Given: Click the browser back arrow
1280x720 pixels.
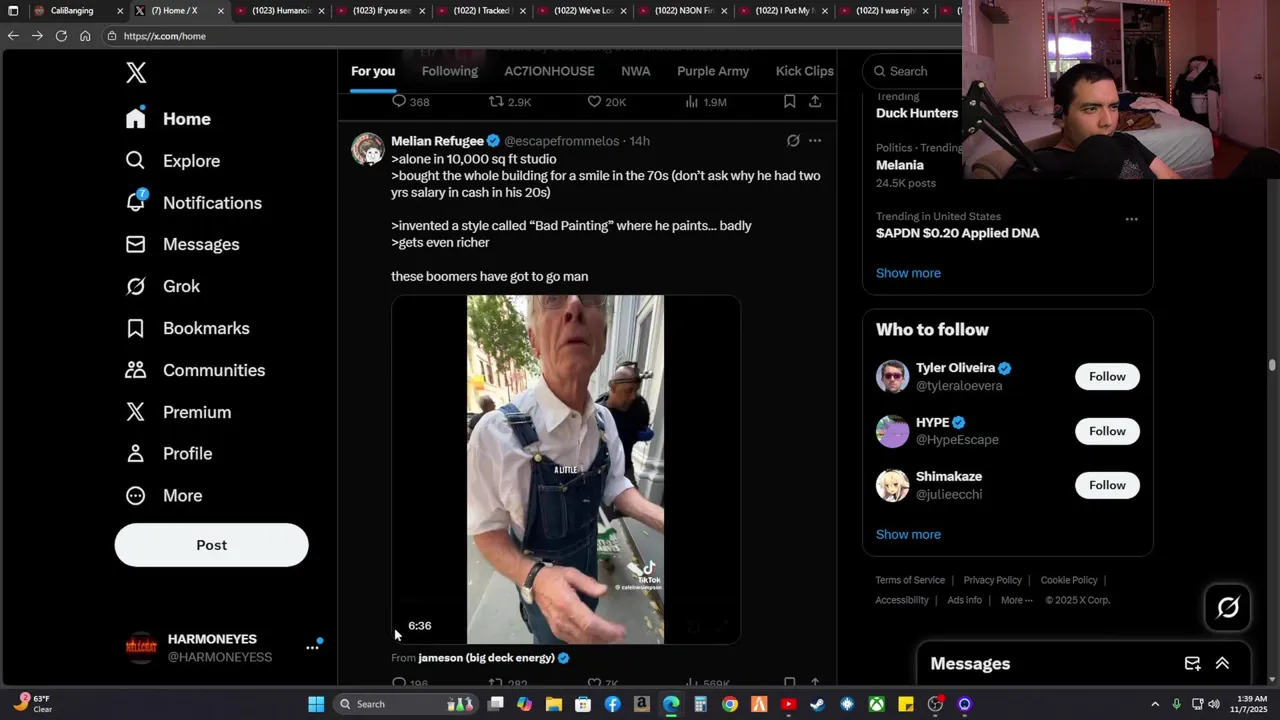Looking at the screenshot, I should [13, 36].
